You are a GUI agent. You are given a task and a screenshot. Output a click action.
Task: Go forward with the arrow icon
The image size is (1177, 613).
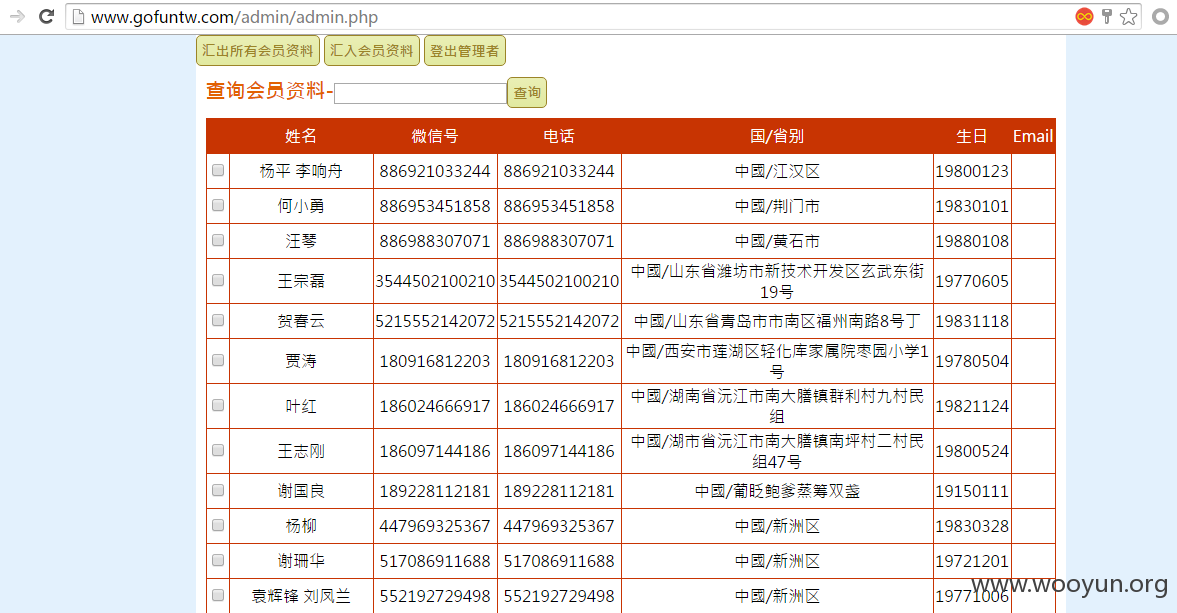(17, 17)
